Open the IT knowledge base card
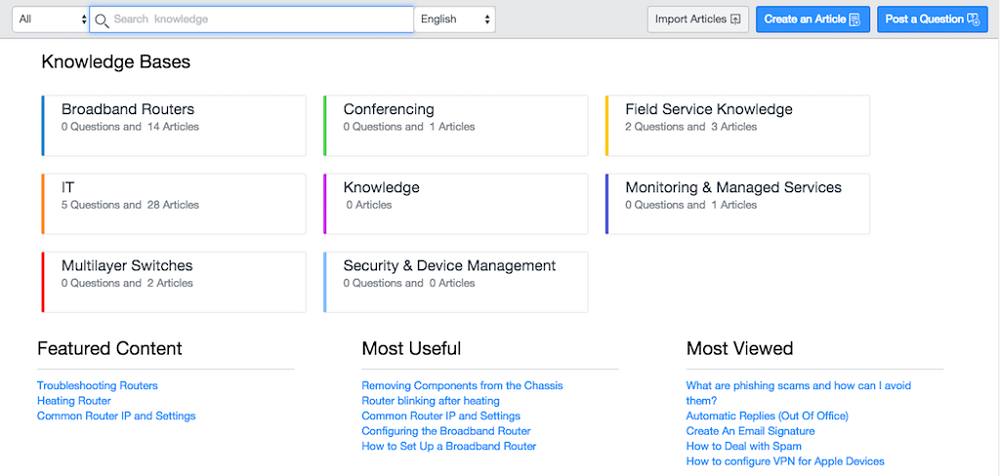 174,203
